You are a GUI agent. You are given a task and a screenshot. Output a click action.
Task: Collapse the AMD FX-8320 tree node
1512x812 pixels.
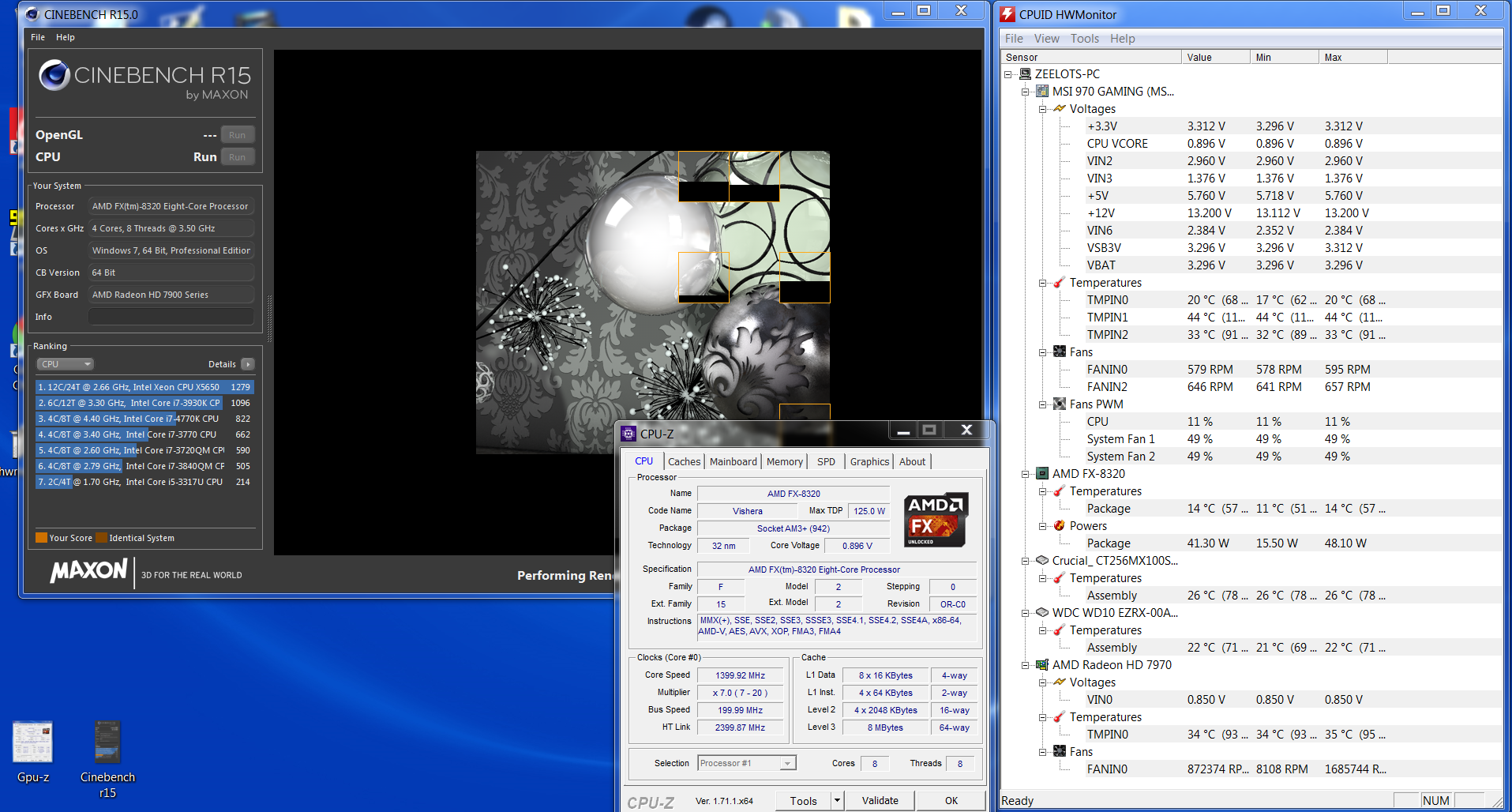click(x=1026, y=474)
